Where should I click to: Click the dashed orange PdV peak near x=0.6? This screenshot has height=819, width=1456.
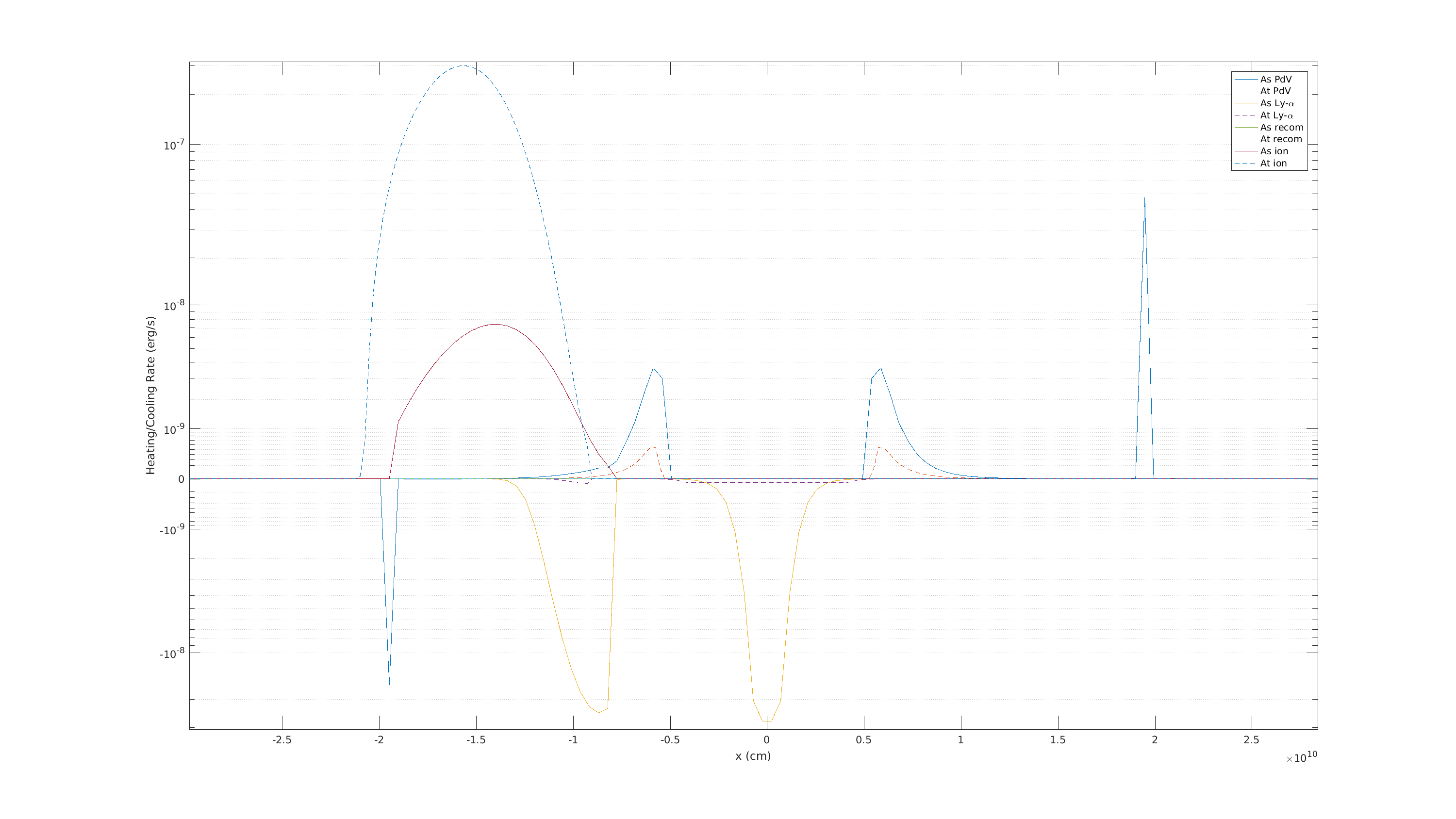click(880, 448)
